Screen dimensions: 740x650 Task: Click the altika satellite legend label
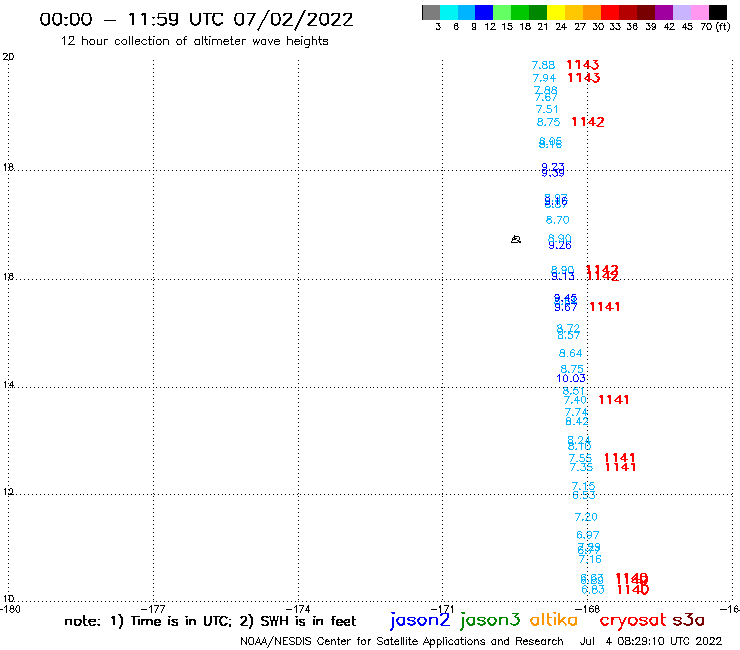tap(554, 619)
